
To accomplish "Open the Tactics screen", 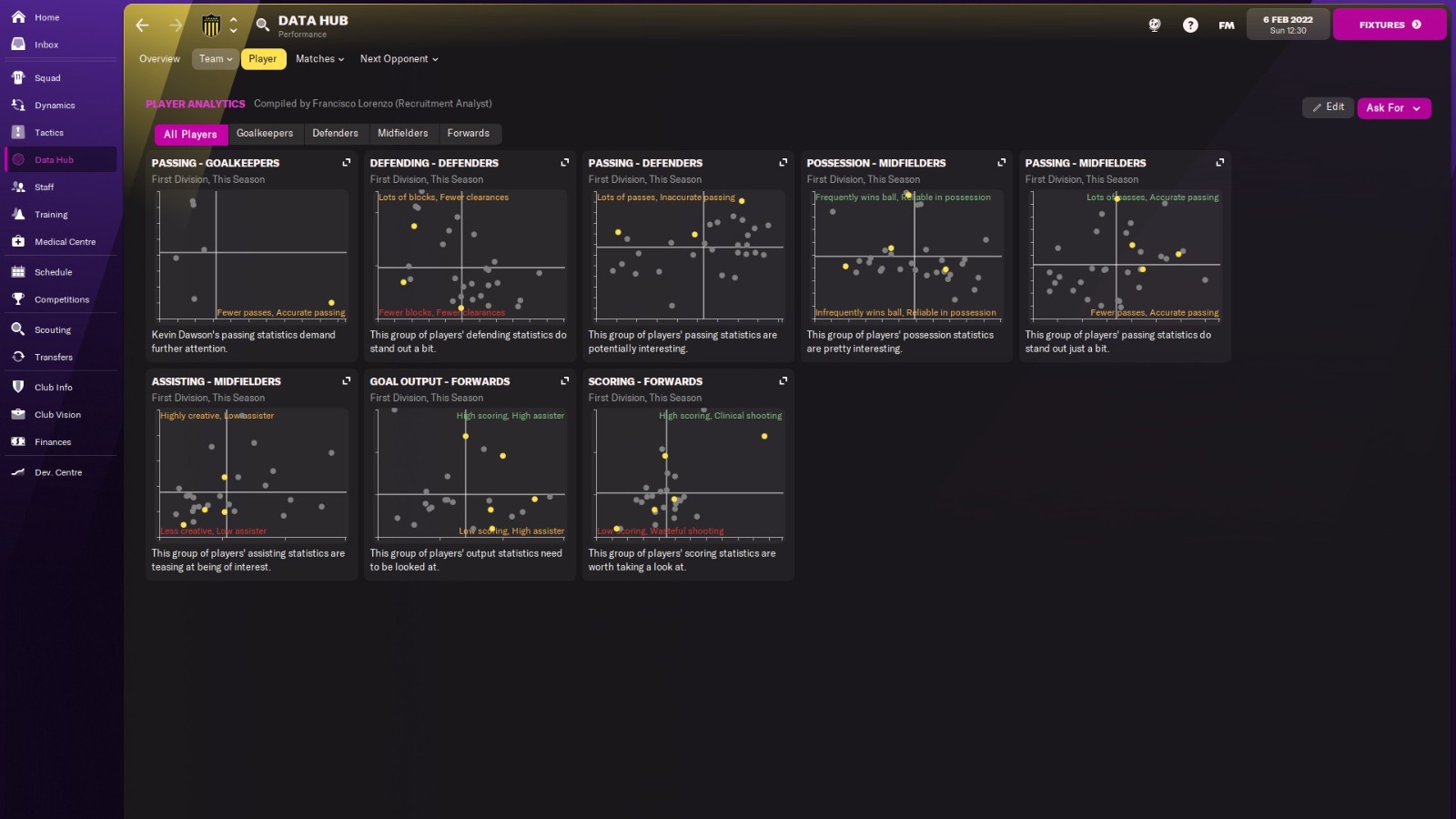I will (x=48, y=132).
